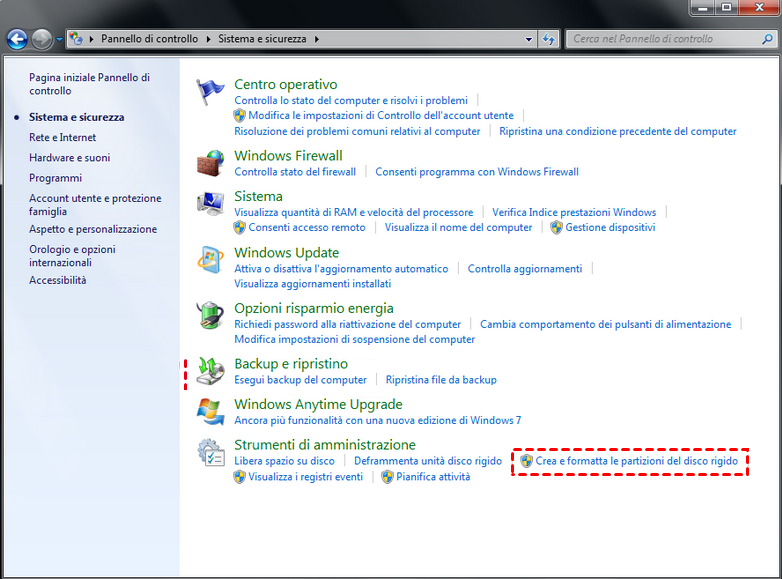Expand the arrow after Sistema e sicurezza breadcrumb

317,39
